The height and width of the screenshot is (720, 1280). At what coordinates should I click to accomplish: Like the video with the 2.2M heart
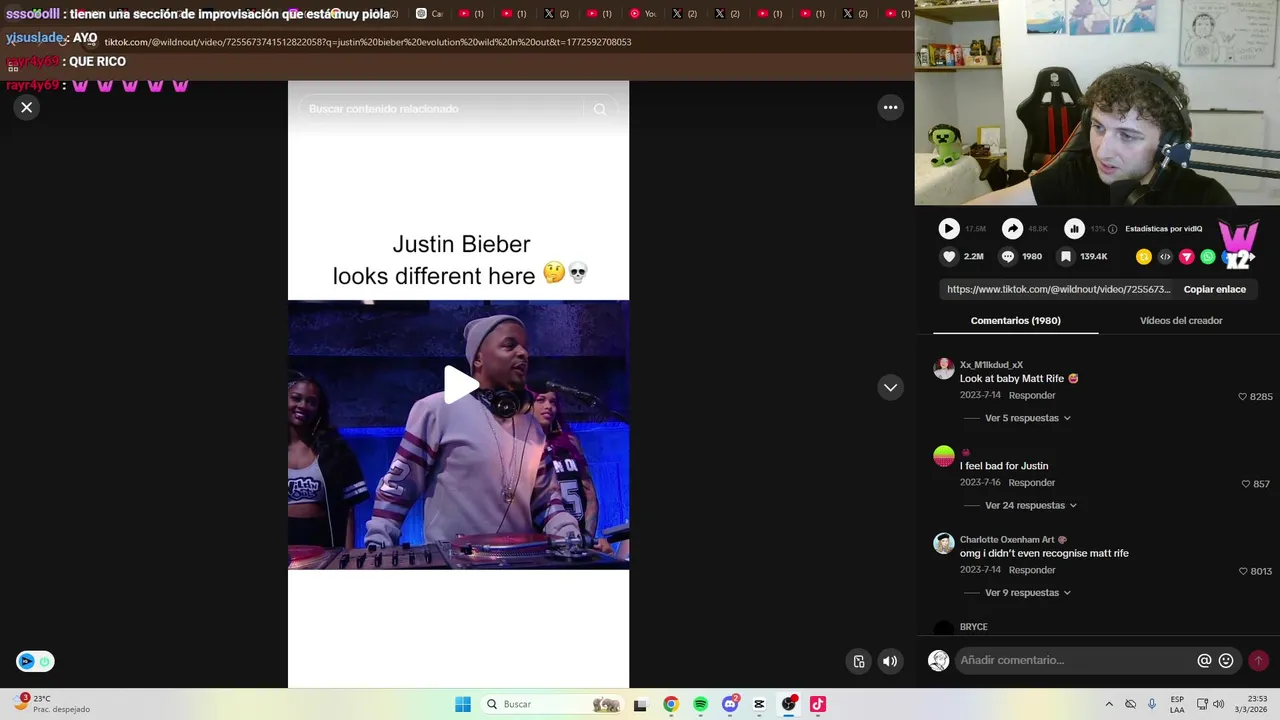click(x=949, y=257)
